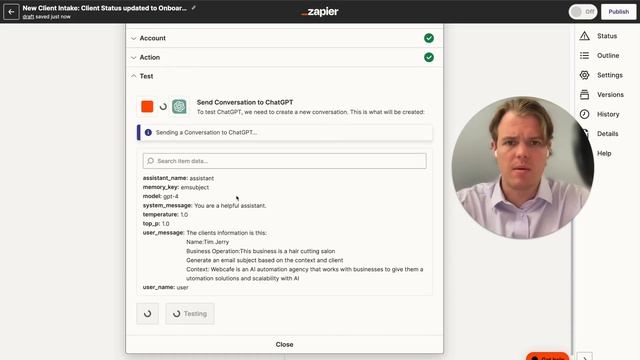Open Settings in the right sidebar
Viewport: 640px width, 360px height.
pyautogui.click(x=610, y=75)
